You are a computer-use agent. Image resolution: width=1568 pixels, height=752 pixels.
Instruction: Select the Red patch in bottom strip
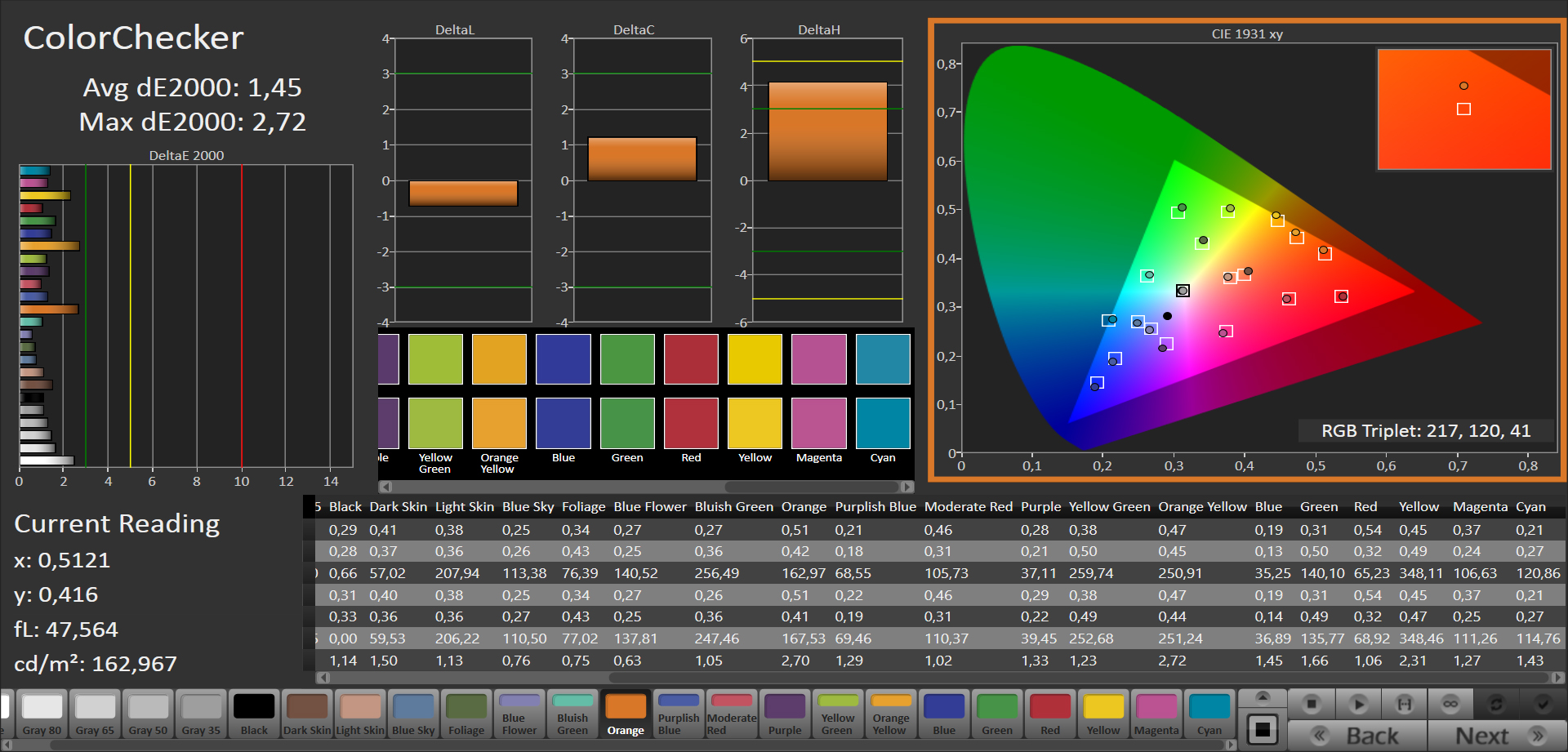tap(1050, 714)
